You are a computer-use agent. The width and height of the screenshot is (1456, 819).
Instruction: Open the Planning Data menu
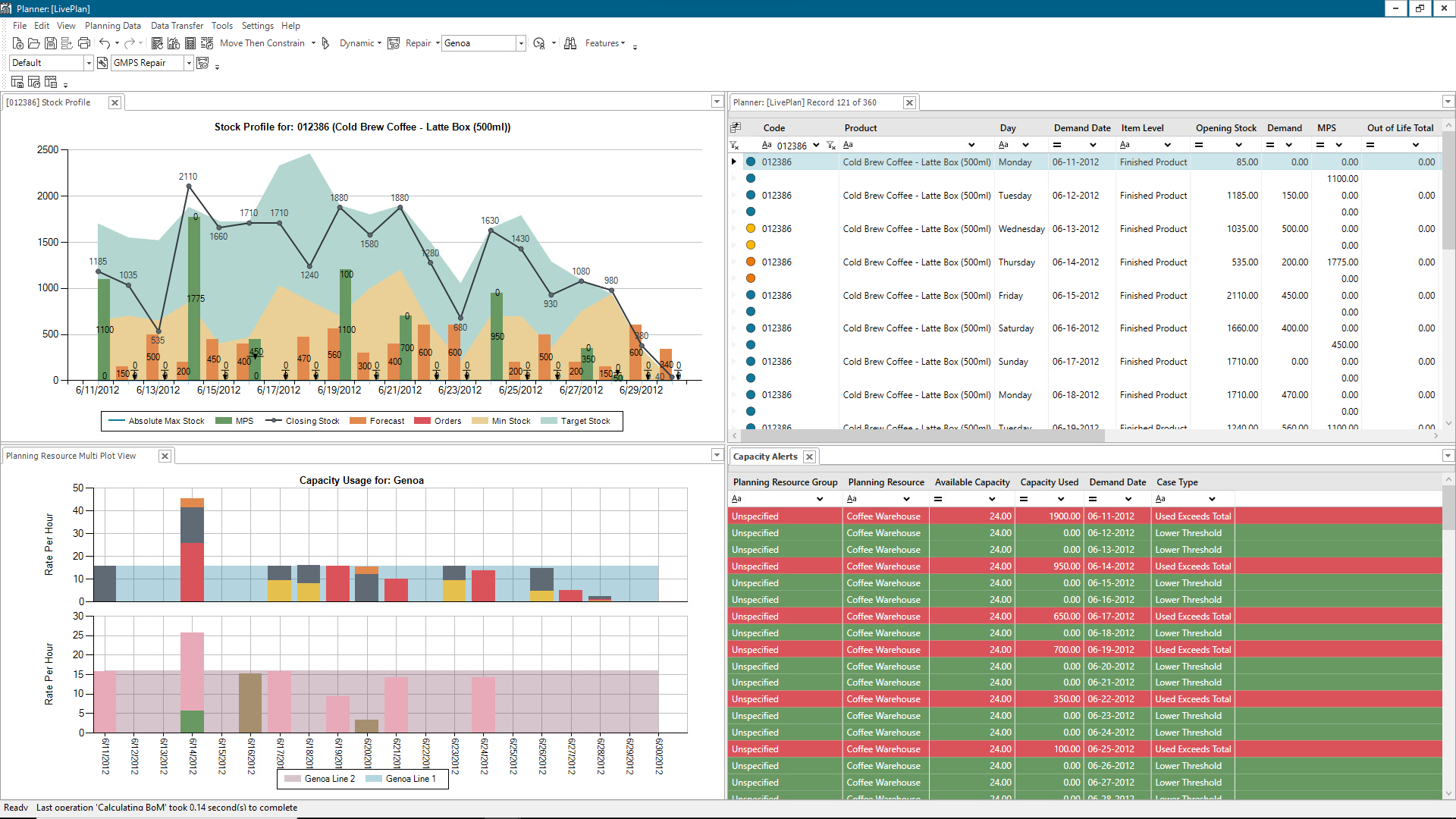pyautogui.click(x=112, y=25)
